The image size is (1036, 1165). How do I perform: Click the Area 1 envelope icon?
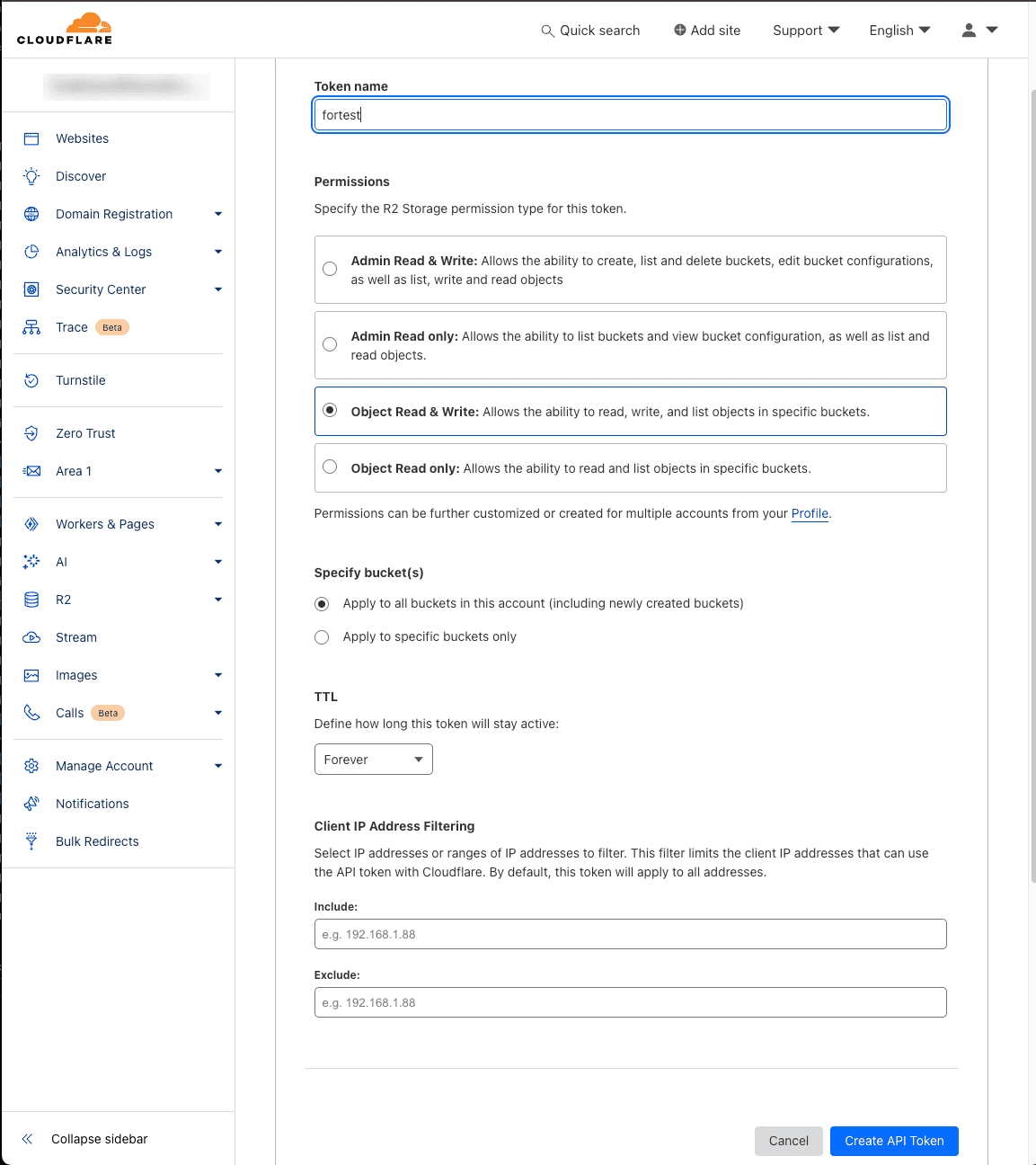(x=31, y=471)
